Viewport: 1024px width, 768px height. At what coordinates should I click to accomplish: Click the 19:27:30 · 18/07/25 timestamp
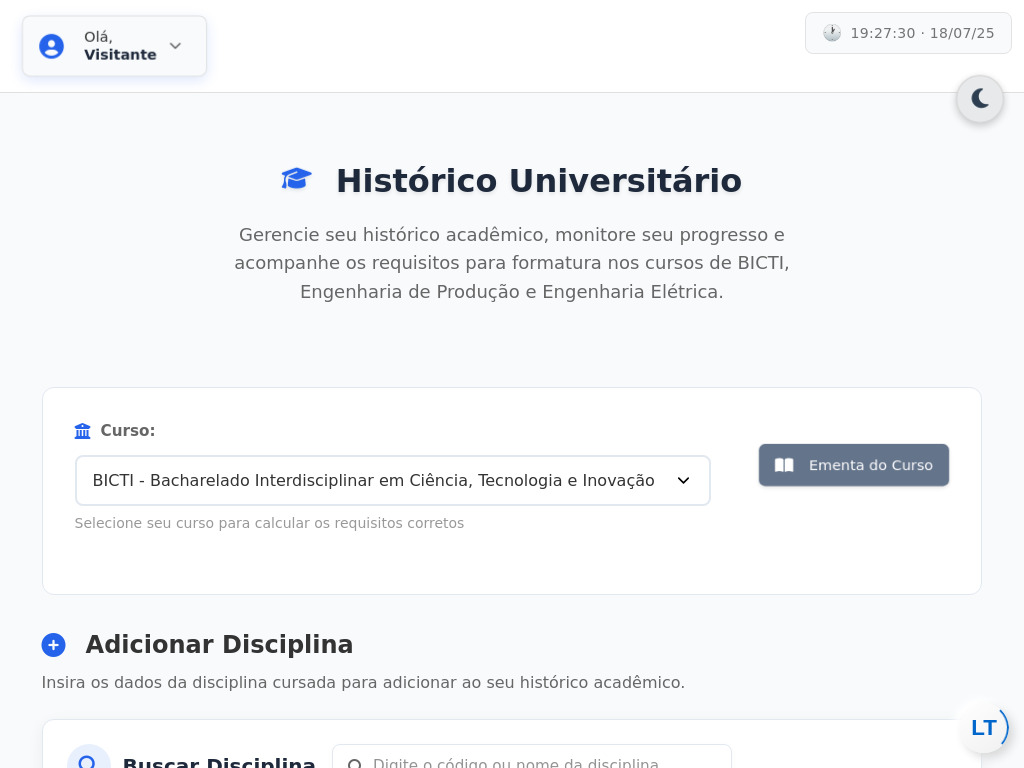tap(922, 33)
